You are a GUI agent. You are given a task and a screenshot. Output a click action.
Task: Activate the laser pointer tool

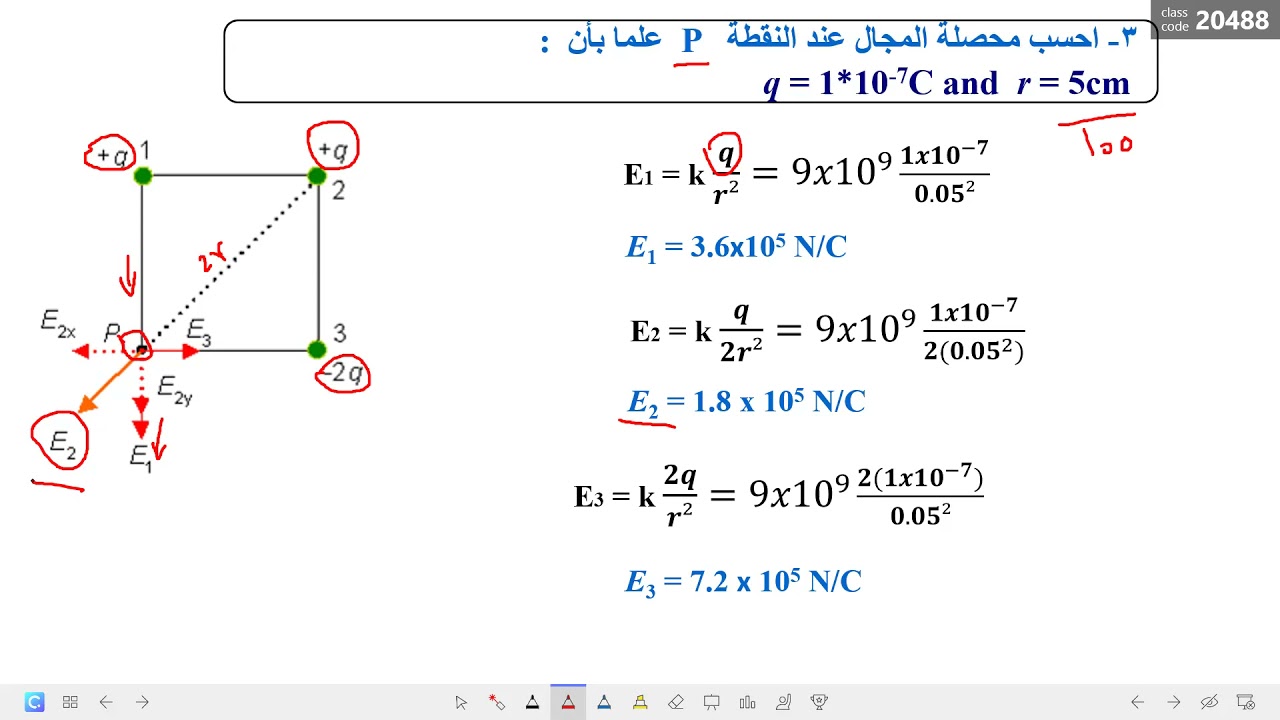point(496,702)
